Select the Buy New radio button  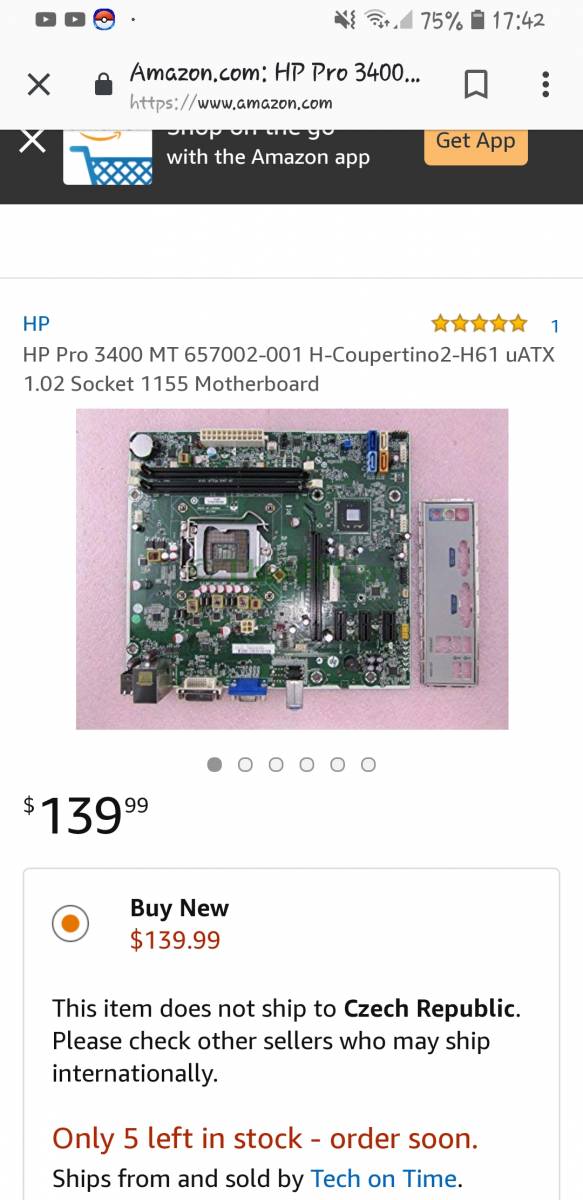tap(70, 923)
